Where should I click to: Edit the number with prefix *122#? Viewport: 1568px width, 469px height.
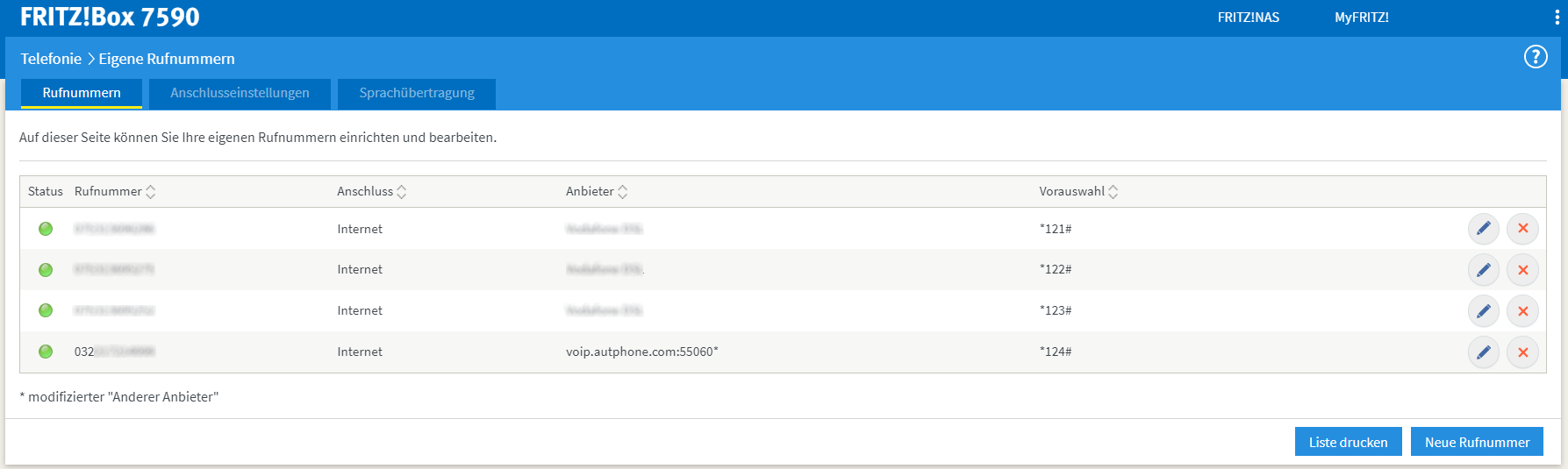pyautogui.click(x=1483, y=270)
